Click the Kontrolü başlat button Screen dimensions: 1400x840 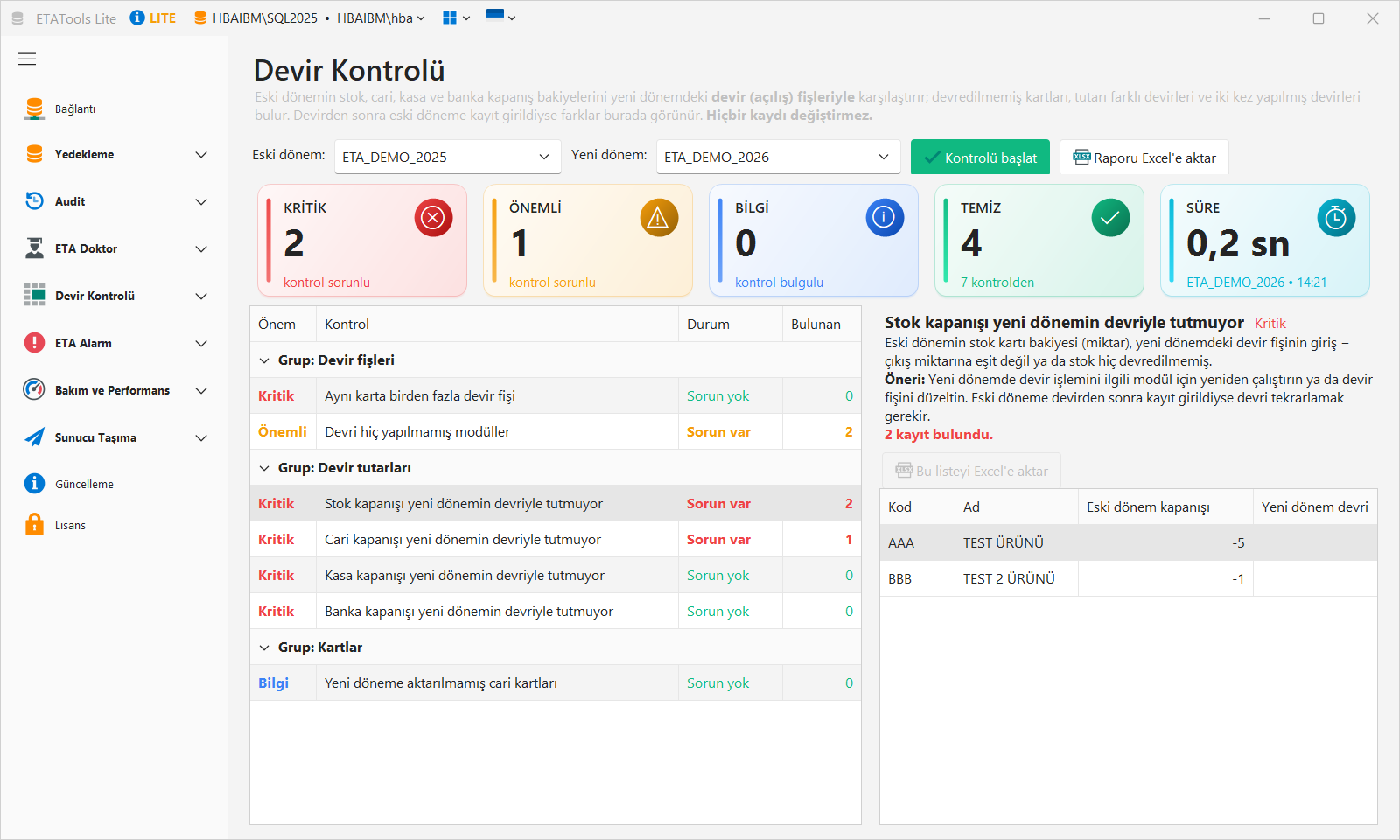pos(980,157)
